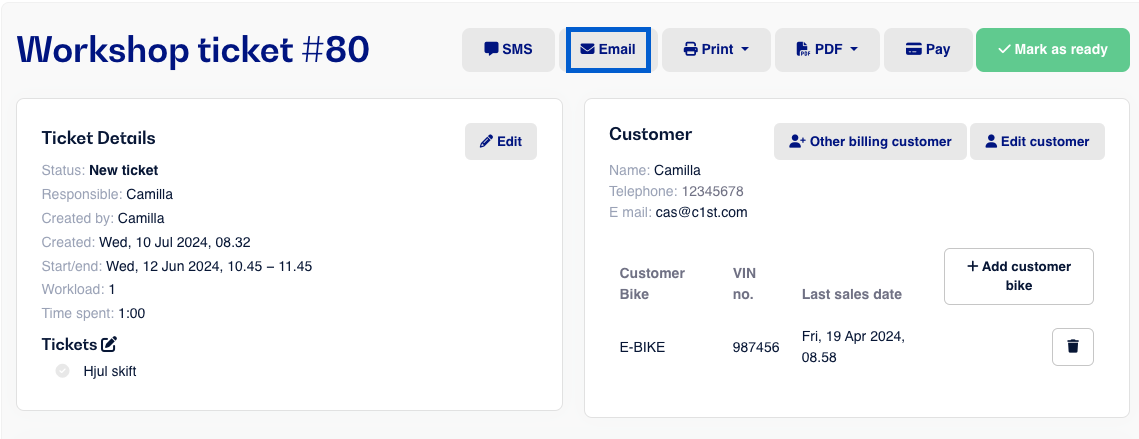Screen dimensions: 1139x439
Task: Click the Pay button with the card icon
Action: [928, 49]
